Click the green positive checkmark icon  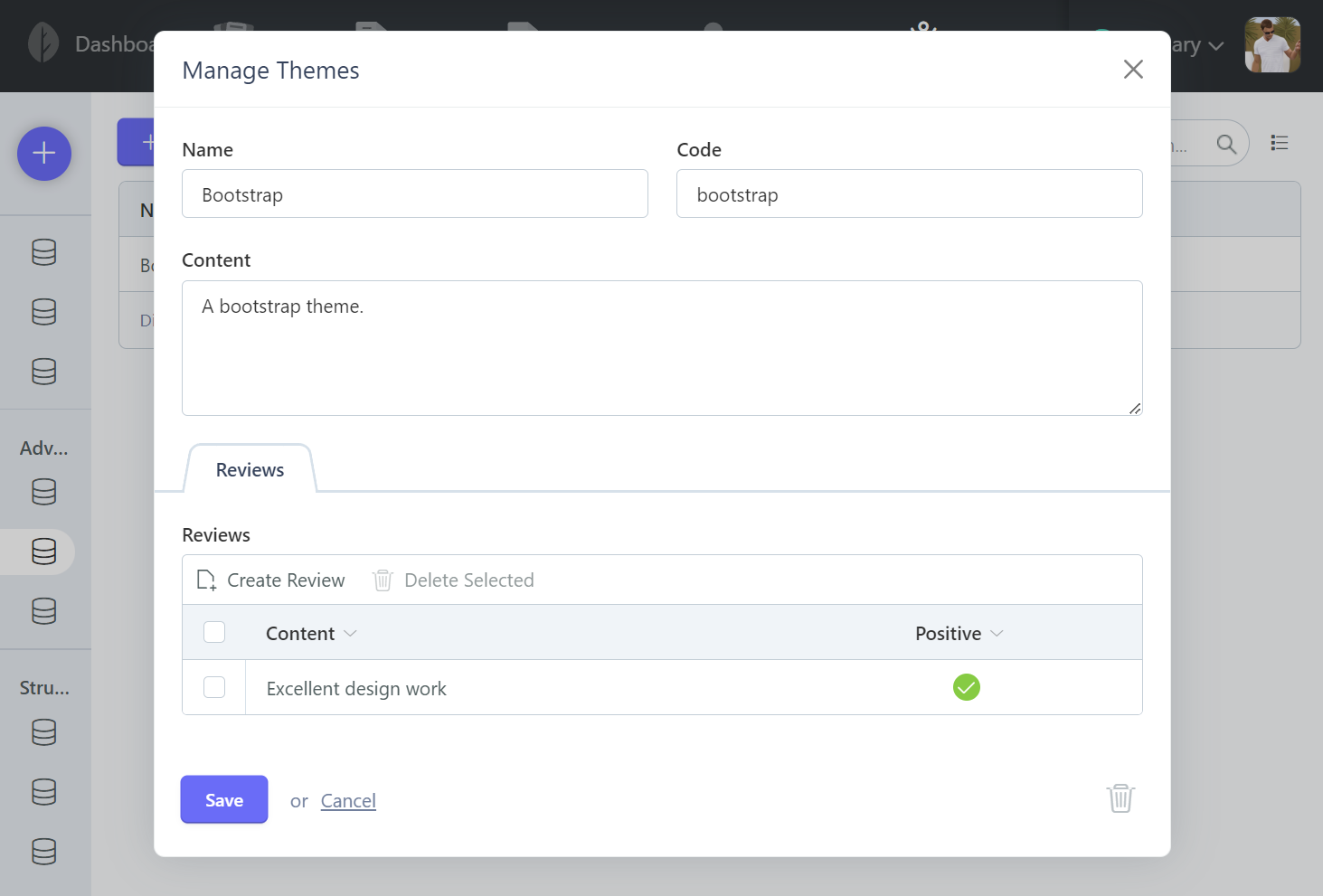(x=967, y=687)
